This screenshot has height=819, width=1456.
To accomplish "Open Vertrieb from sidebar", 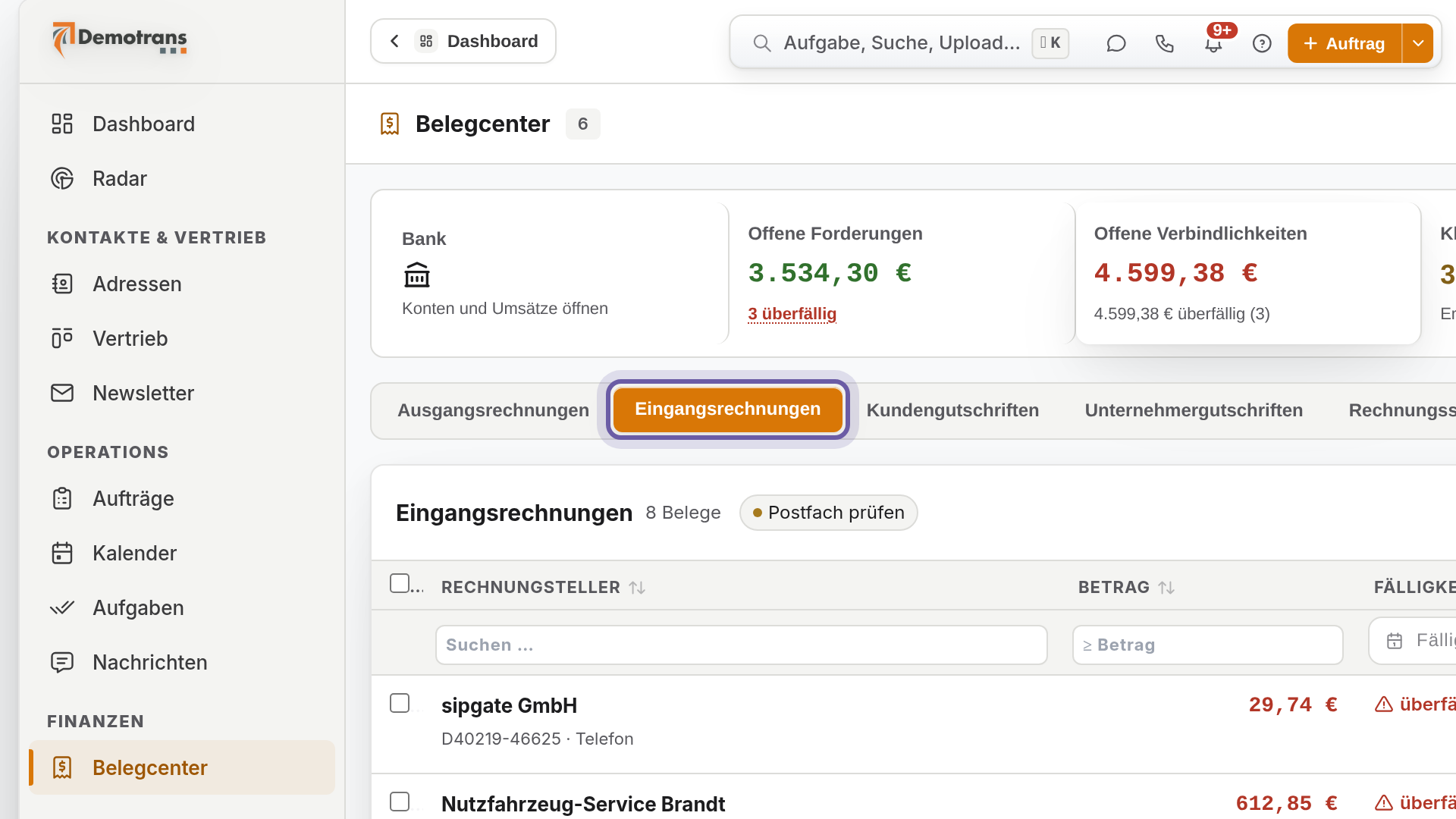I will 182,338.
